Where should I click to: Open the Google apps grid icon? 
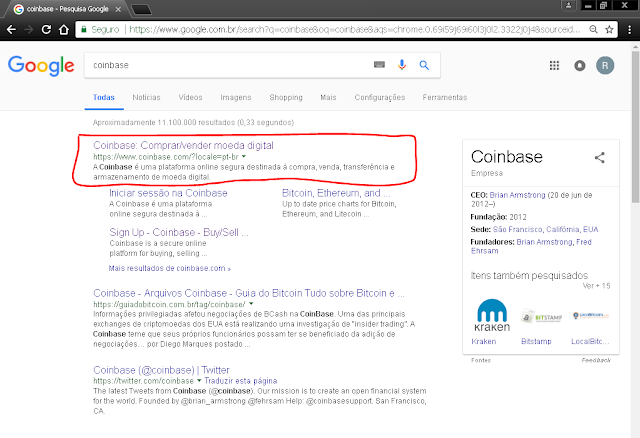(554, 65)
